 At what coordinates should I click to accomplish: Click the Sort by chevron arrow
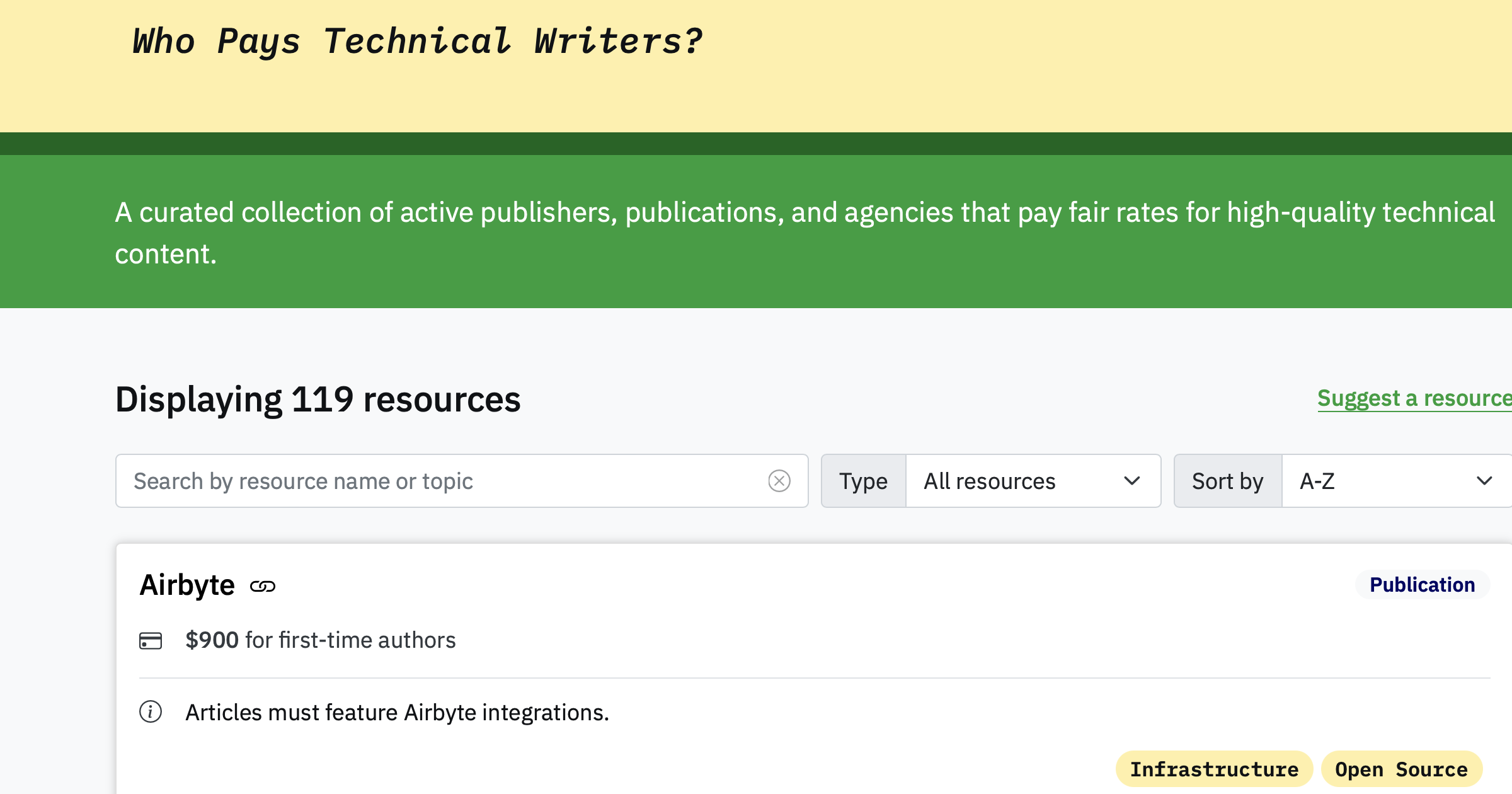point(1485,481)
